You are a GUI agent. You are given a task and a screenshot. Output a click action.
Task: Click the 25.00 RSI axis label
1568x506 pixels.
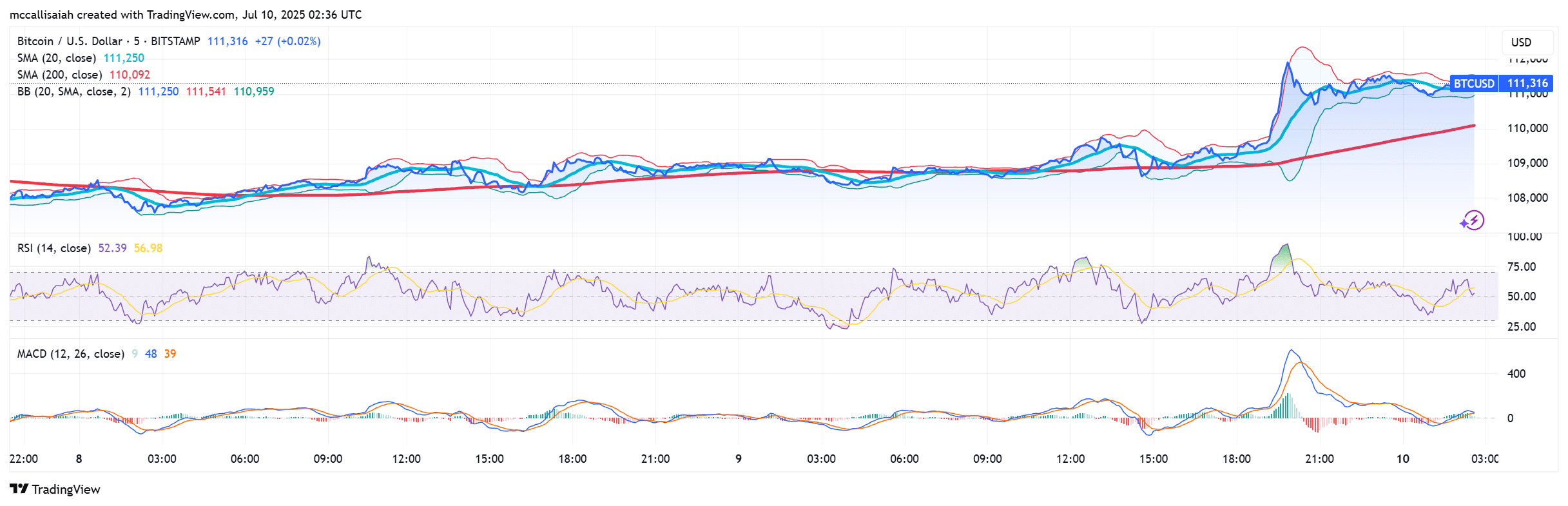(1522, 327)
